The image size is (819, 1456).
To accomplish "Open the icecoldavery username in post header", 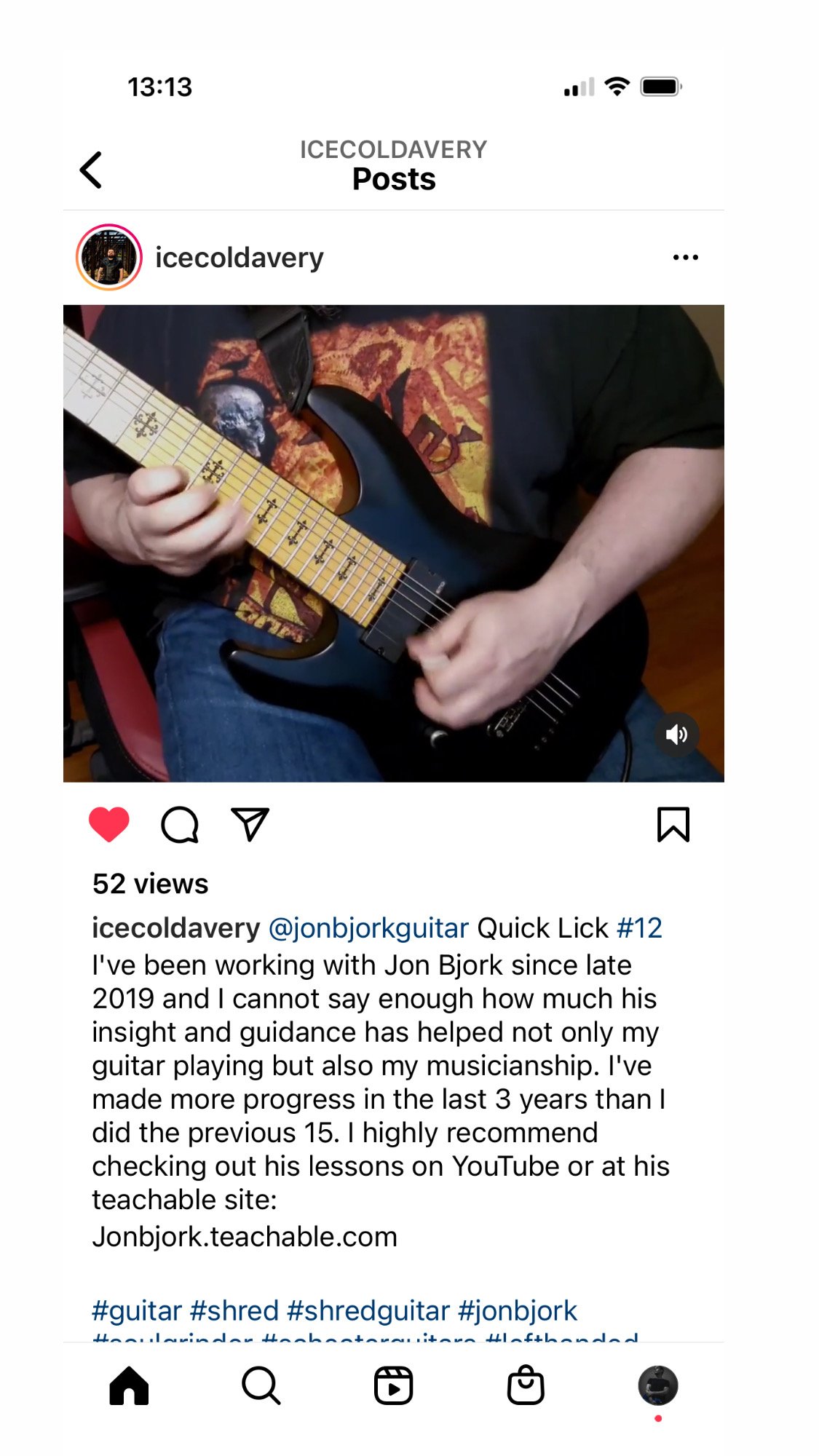I will tap(240, 258).
